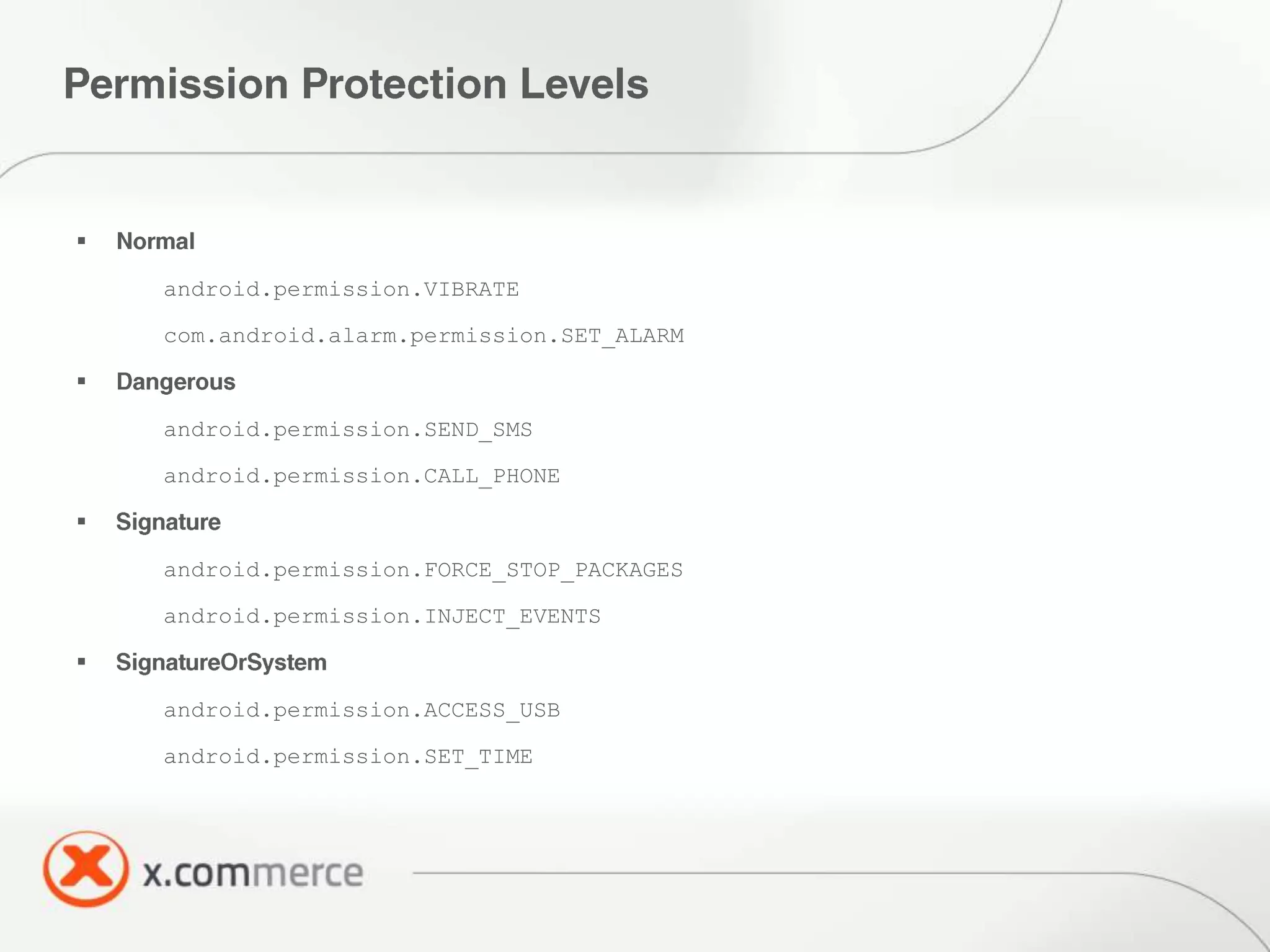This screenshot has height=952, width=1270.
Task: Click the INJECT_EVENTS permission line
Action: [x=382, y=617]
